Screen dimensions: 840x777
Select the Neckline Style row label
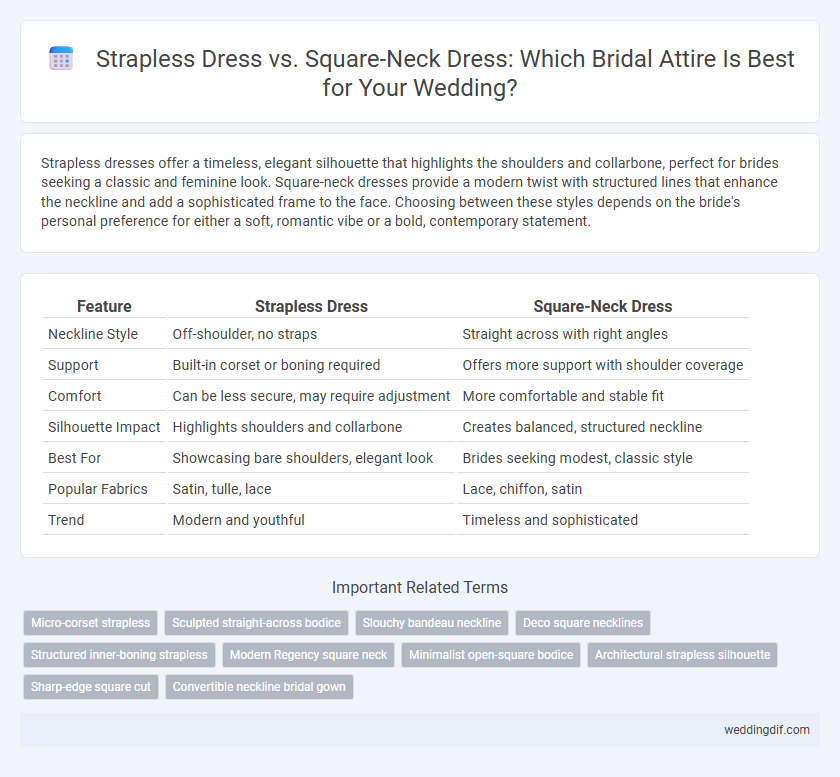93,334
